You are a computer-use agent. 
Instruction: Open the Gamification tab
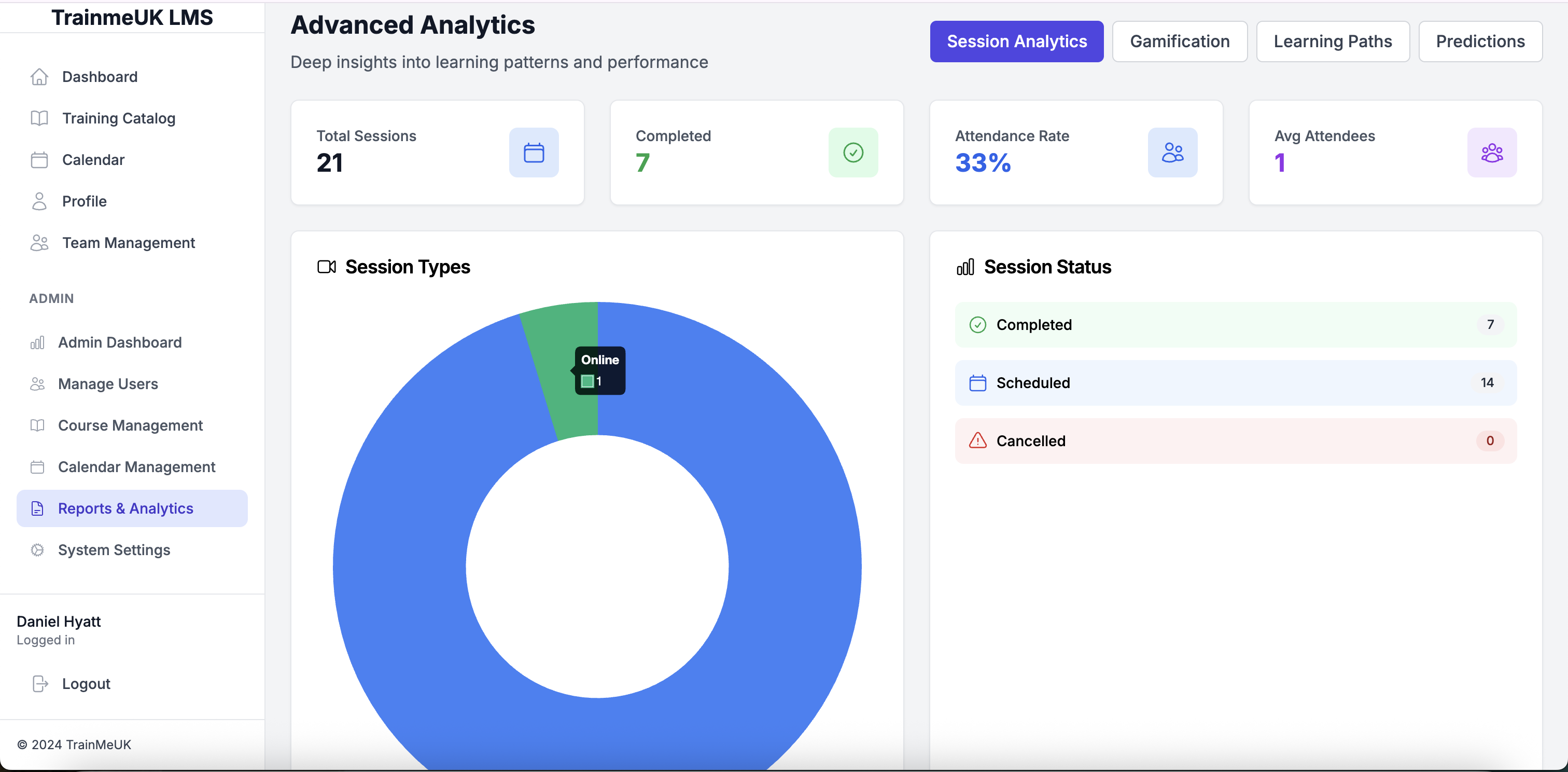1180,42
